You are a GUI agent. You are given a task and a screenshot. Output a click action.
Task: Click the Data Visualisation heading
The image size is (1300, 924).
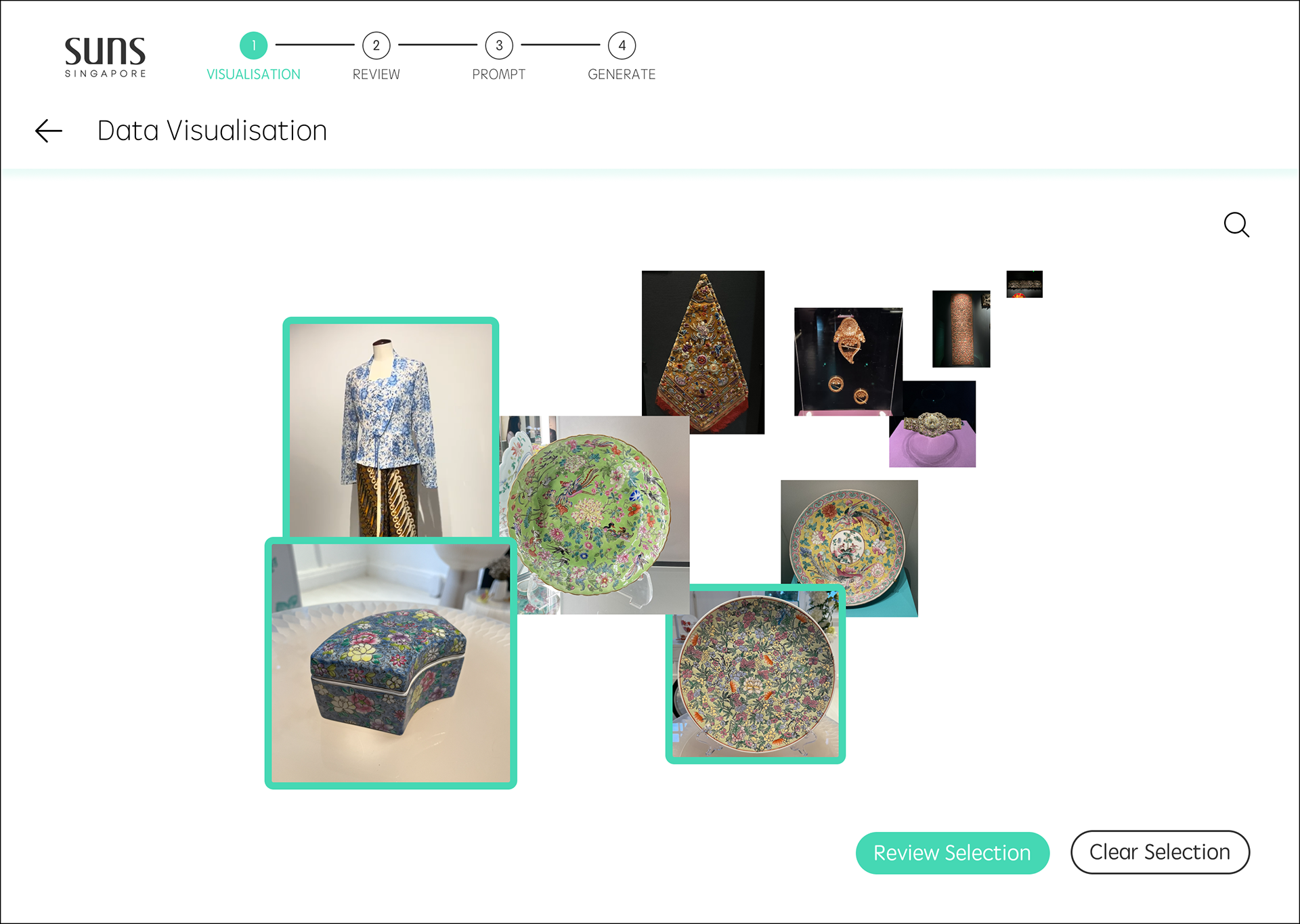[212, 131]
